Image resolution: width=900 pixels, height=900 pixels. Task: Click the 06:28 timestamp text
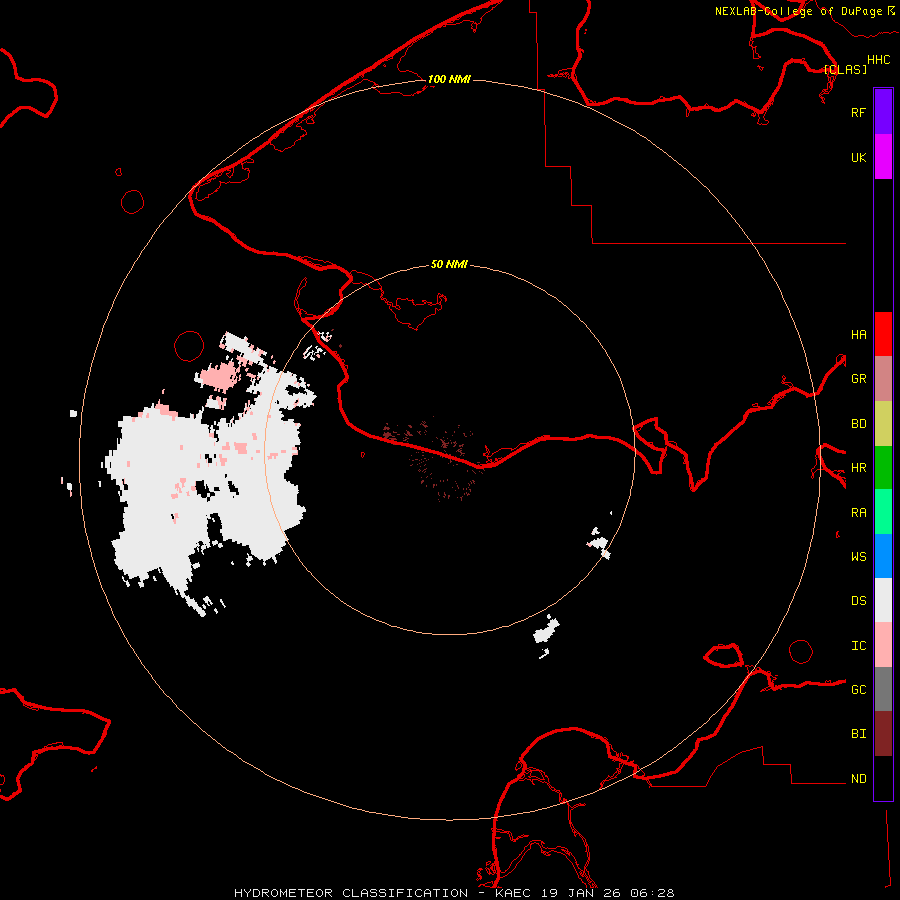tap(652, 893)
